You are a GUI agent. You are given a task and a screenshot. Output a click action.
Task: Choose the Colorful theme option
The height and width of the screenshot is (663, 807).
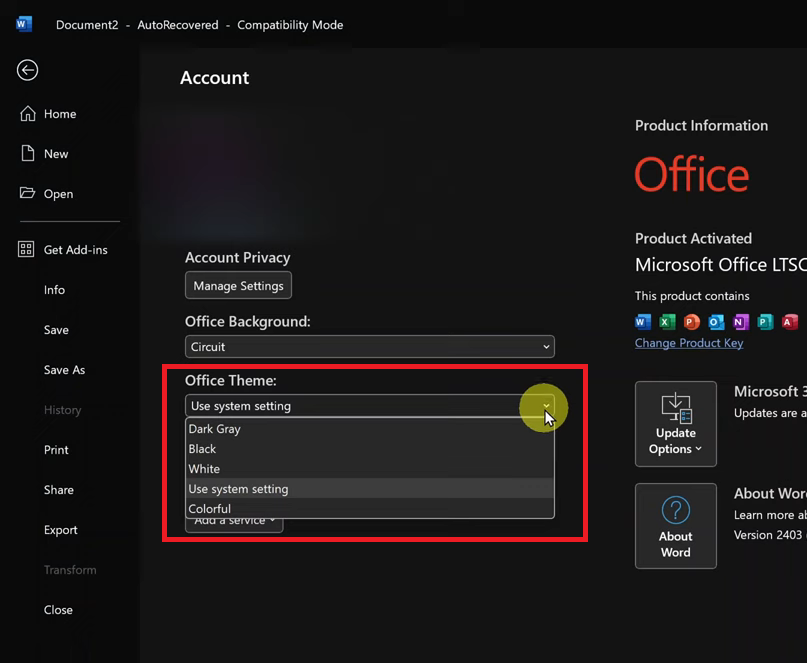(x=370, y=509)
